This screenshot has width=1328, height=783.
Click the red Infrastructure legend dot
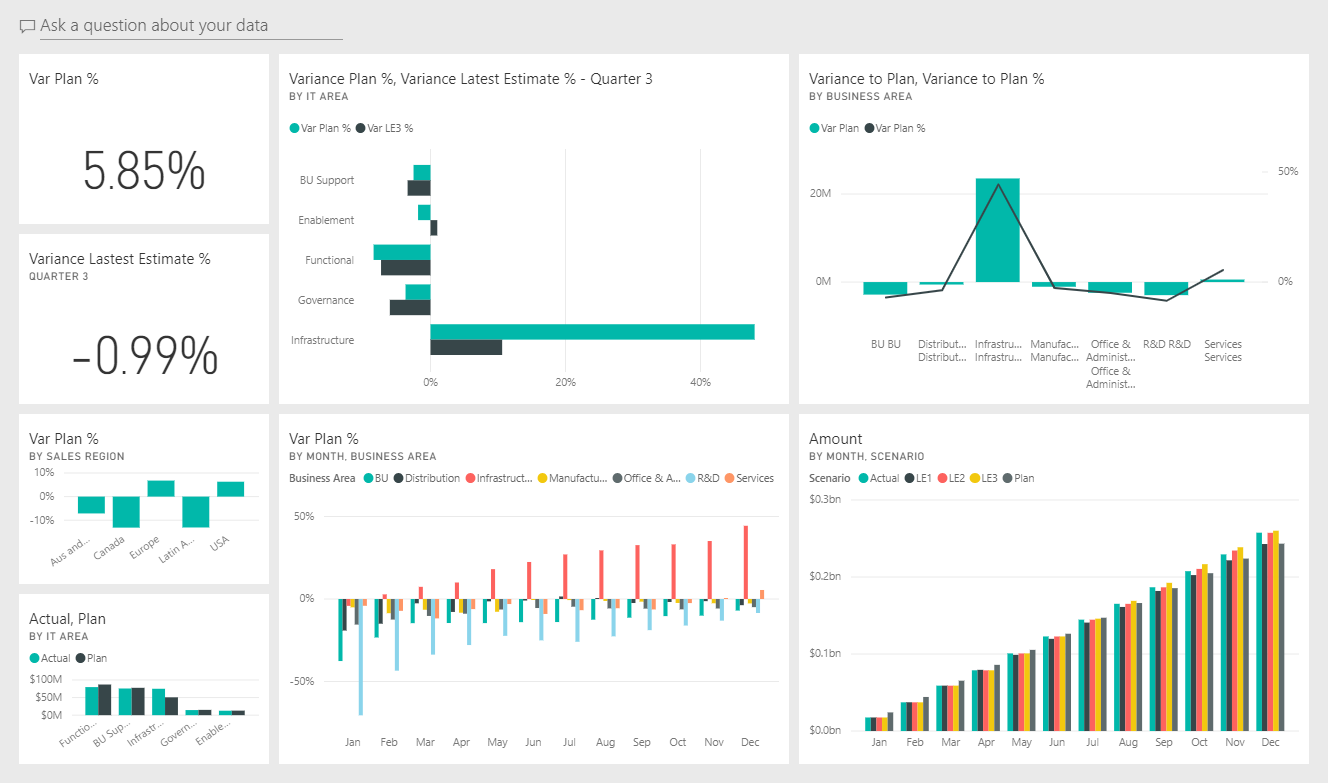[x=470, y=478]
